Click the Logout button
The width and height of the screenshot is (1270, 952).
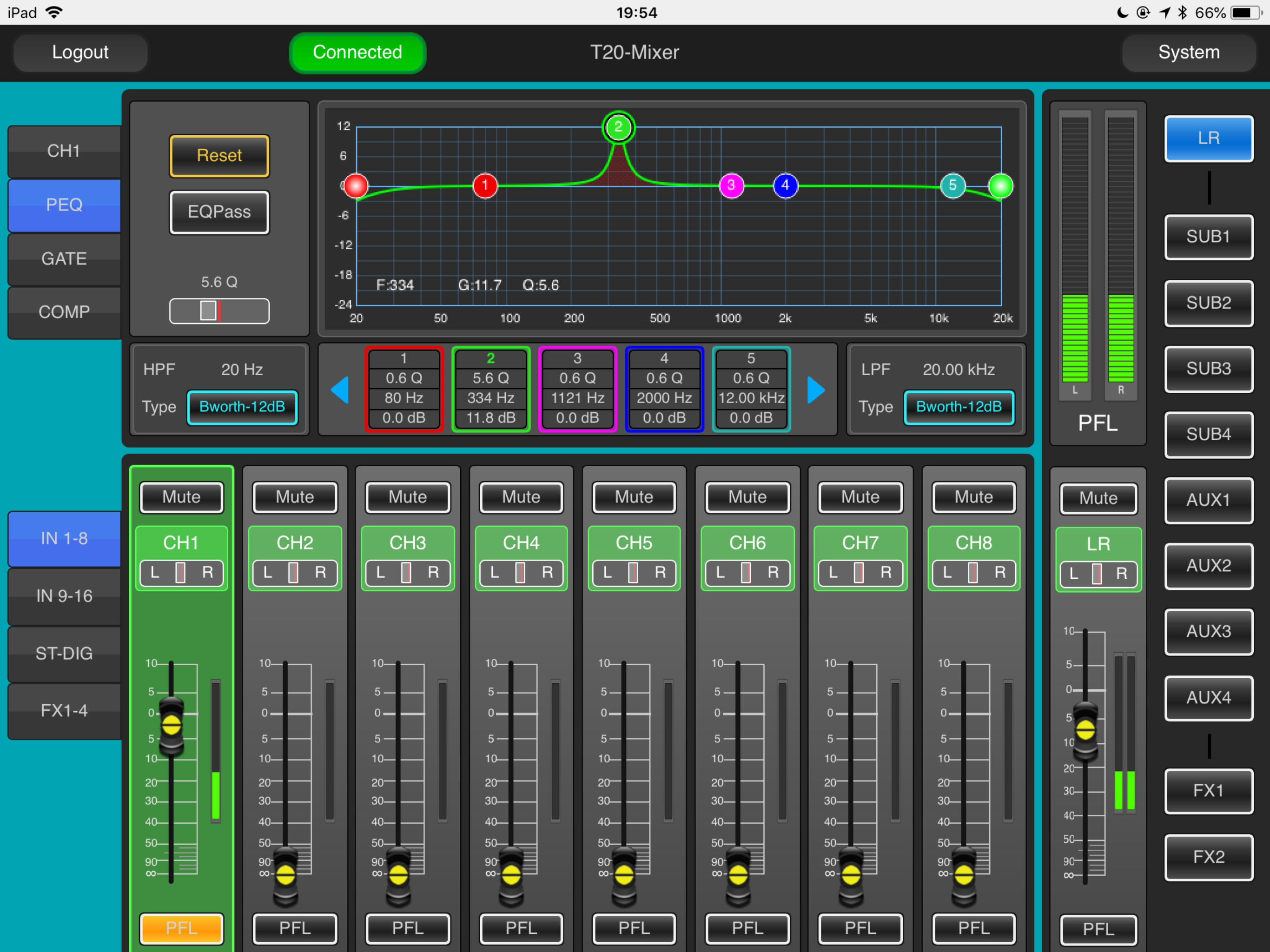pos(80,52)
